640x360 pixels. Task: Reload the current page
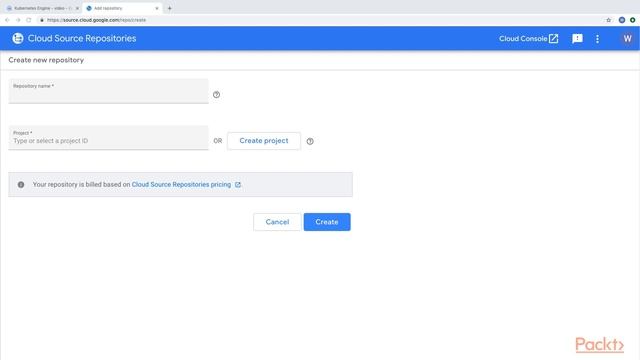pyautogui.click(x=29, y=20)
